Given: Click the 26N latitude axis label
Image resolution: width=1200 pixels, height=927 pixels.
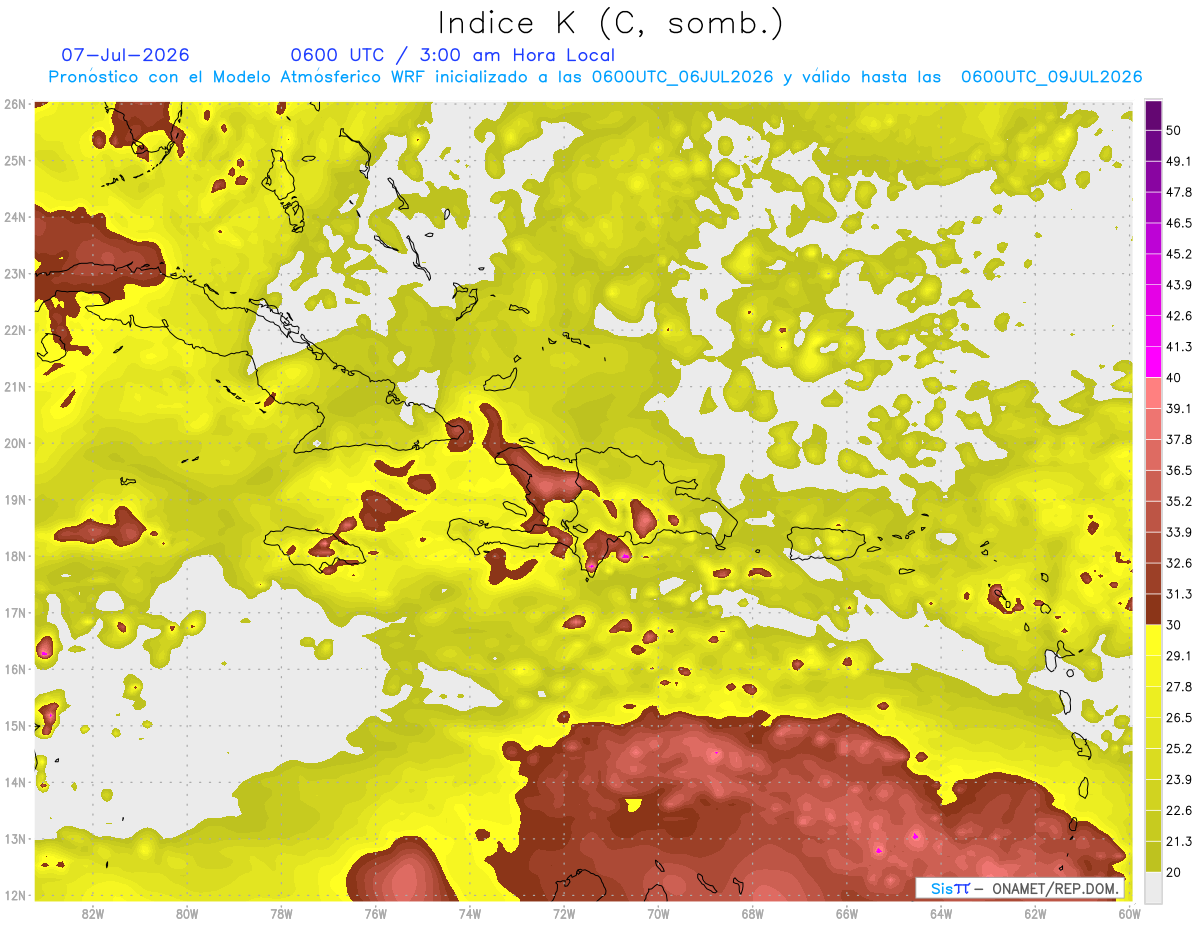Looking at the screenshot, I should pos(15,104).
